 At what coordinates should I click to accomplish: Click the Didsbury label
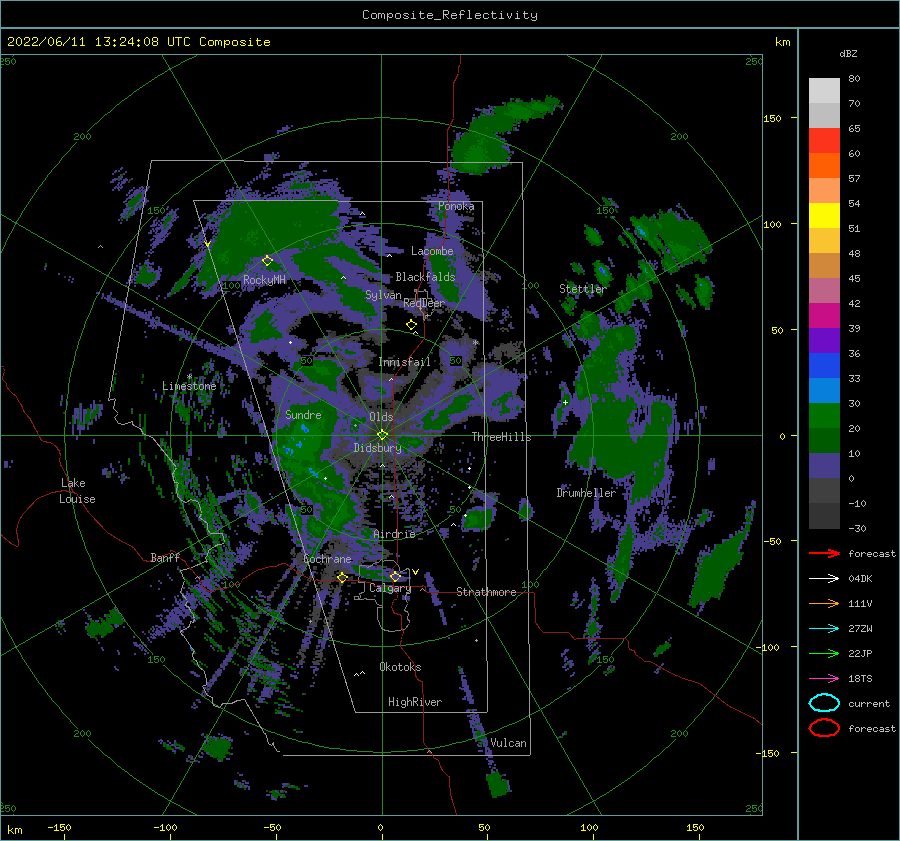click(378, 448)
